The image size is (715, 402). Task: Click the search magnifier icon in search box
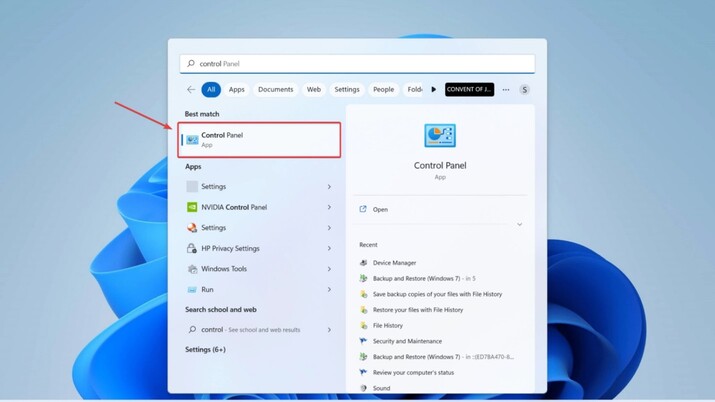[191, 63]
